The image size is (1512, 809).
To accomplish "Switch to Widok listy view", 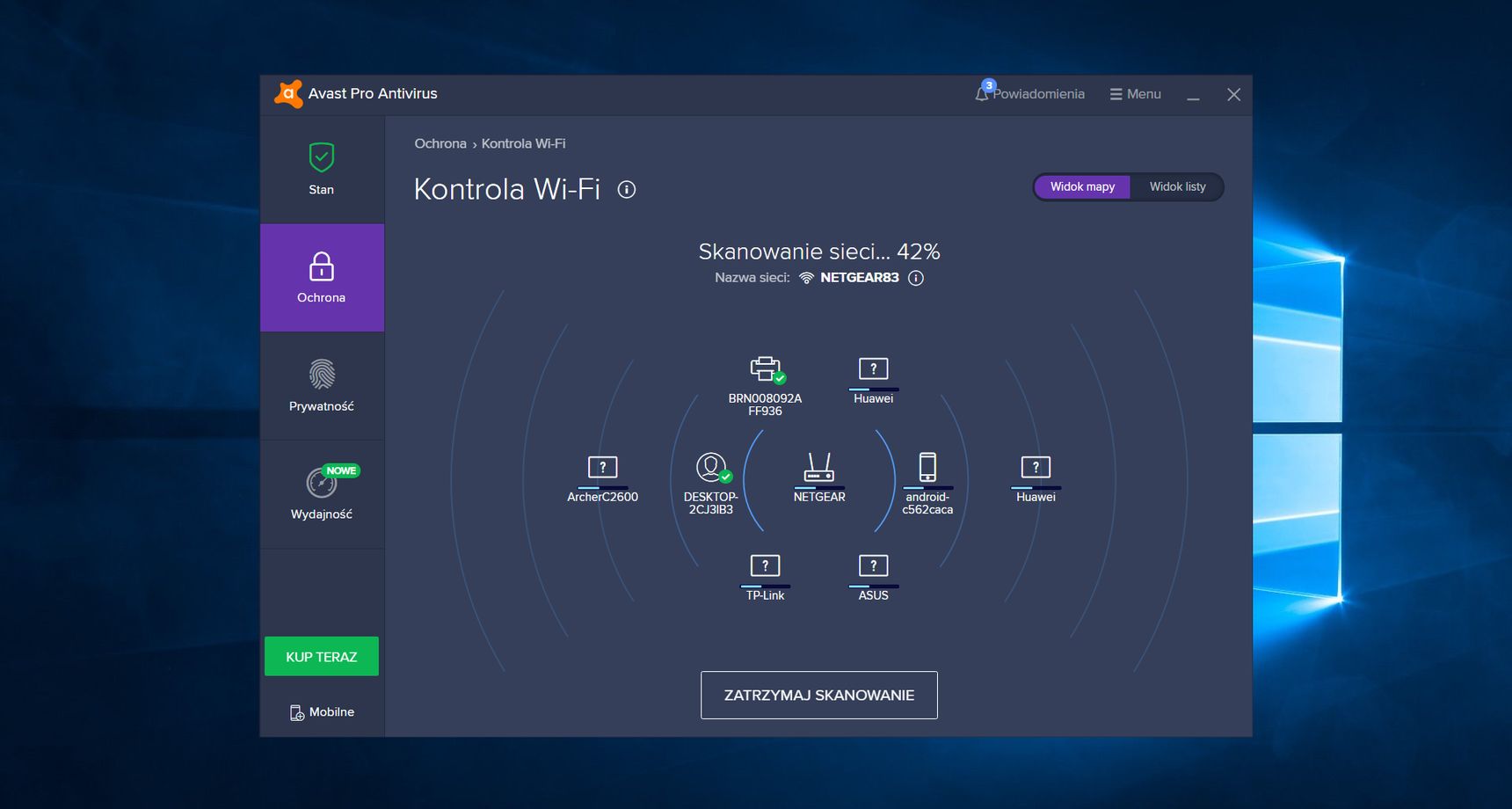I will tap(1177, 186).
